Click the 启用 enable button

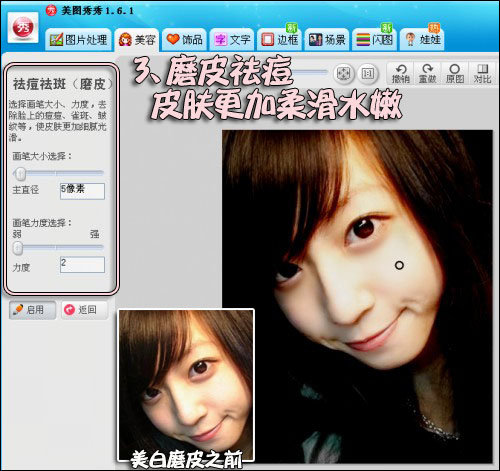click(32, 310)
